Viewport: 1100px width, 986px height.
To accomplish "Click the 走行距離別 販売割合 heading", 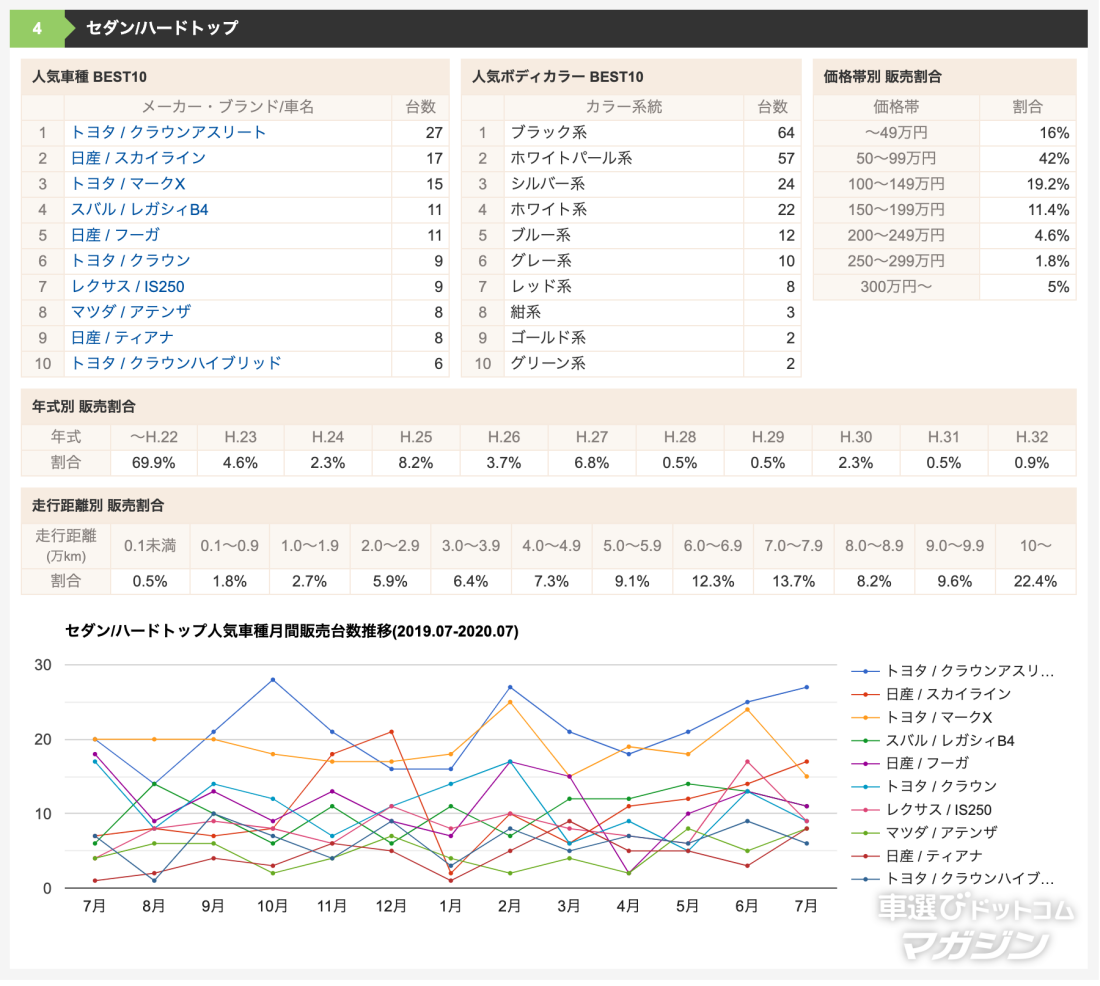I will (98, 505).
